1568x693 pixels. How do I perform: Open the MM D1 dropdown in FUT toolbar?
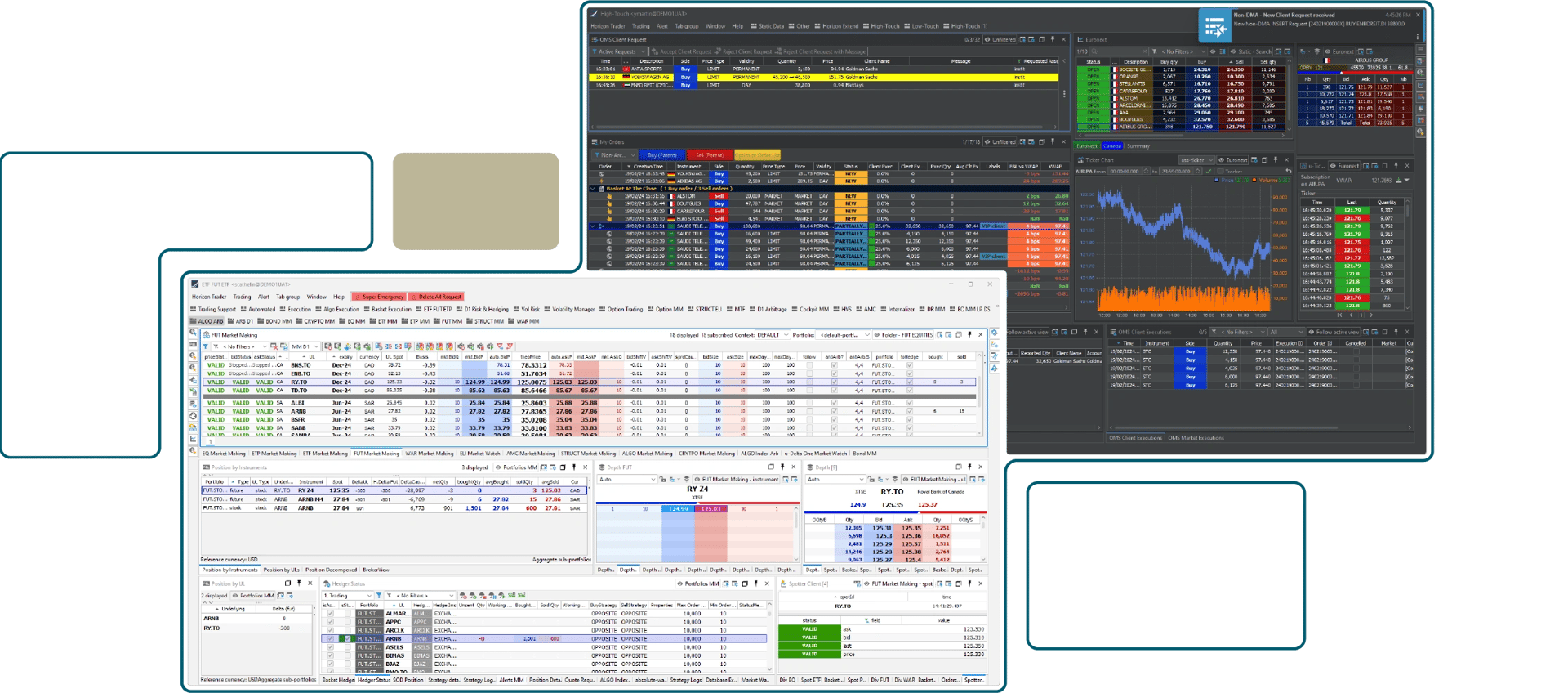click(x=304, y=346)
